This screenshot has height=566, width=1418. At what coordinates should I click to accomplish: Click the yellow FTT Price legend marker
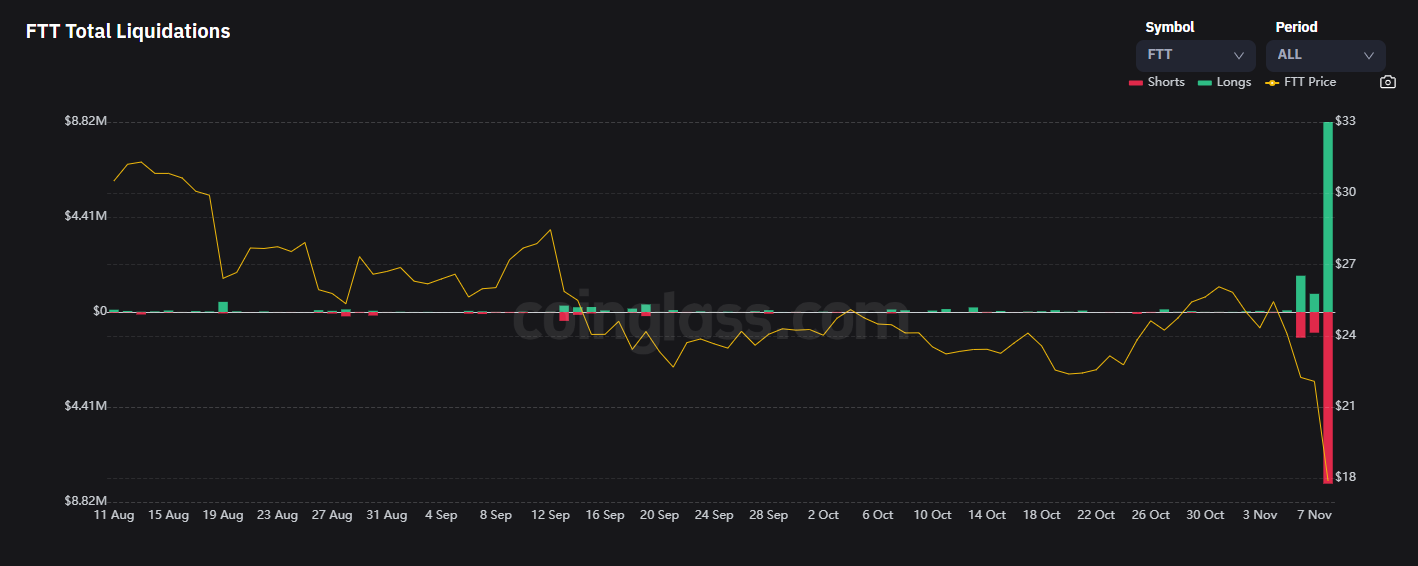[x=1272, y=82]
